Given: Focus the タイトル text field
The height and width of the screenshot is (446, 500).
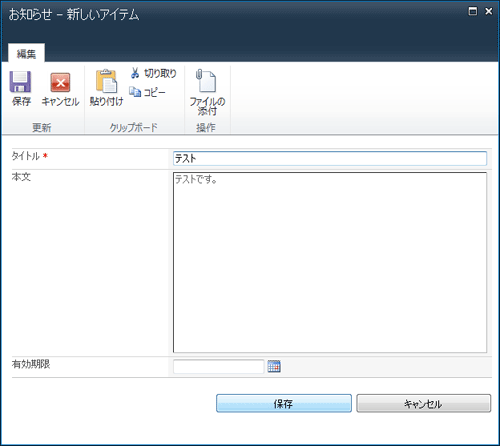Looking at the screenshot, I should 330,158.
